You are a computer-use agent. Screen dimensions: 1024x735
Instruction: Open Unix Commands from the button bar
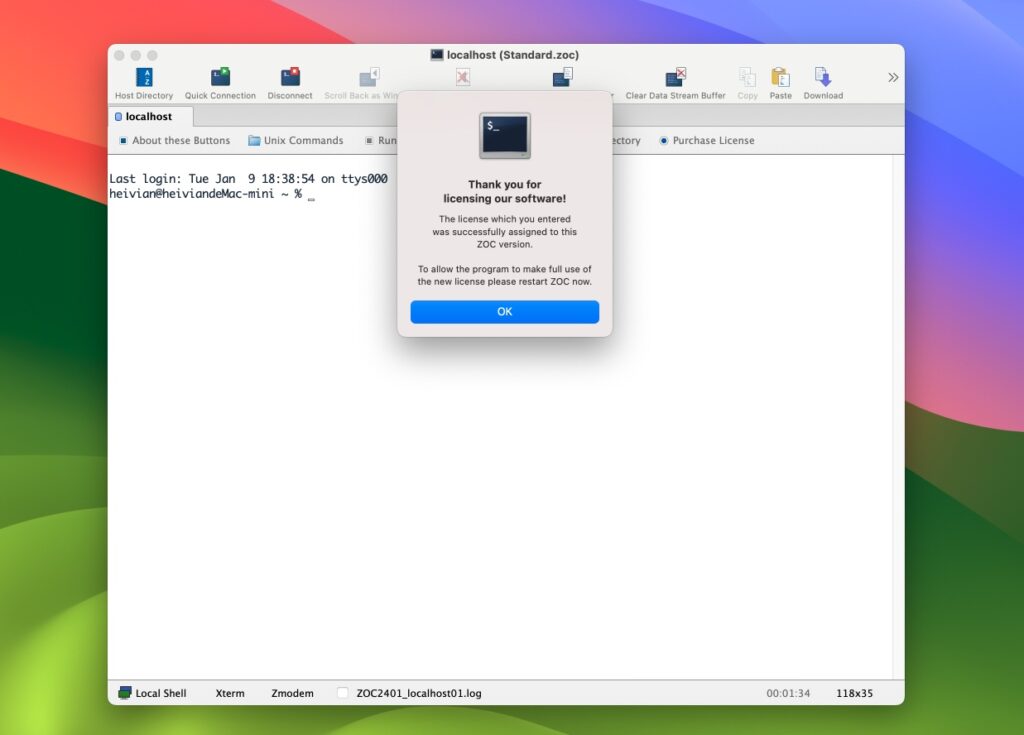(x=296, y=141)
